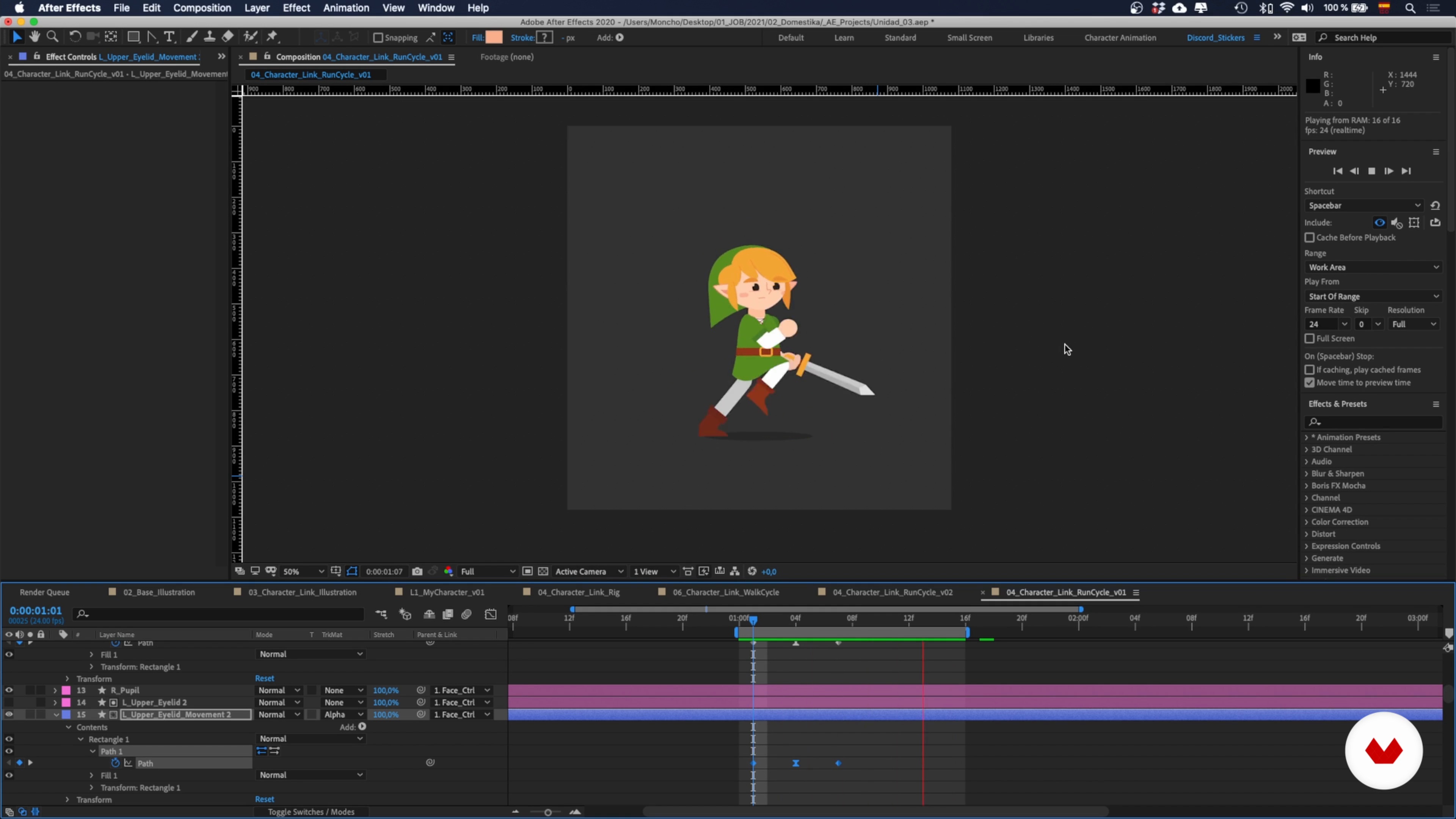Select the Eraser tool
Screen dimensions: 1456x819
click(227, 37)
